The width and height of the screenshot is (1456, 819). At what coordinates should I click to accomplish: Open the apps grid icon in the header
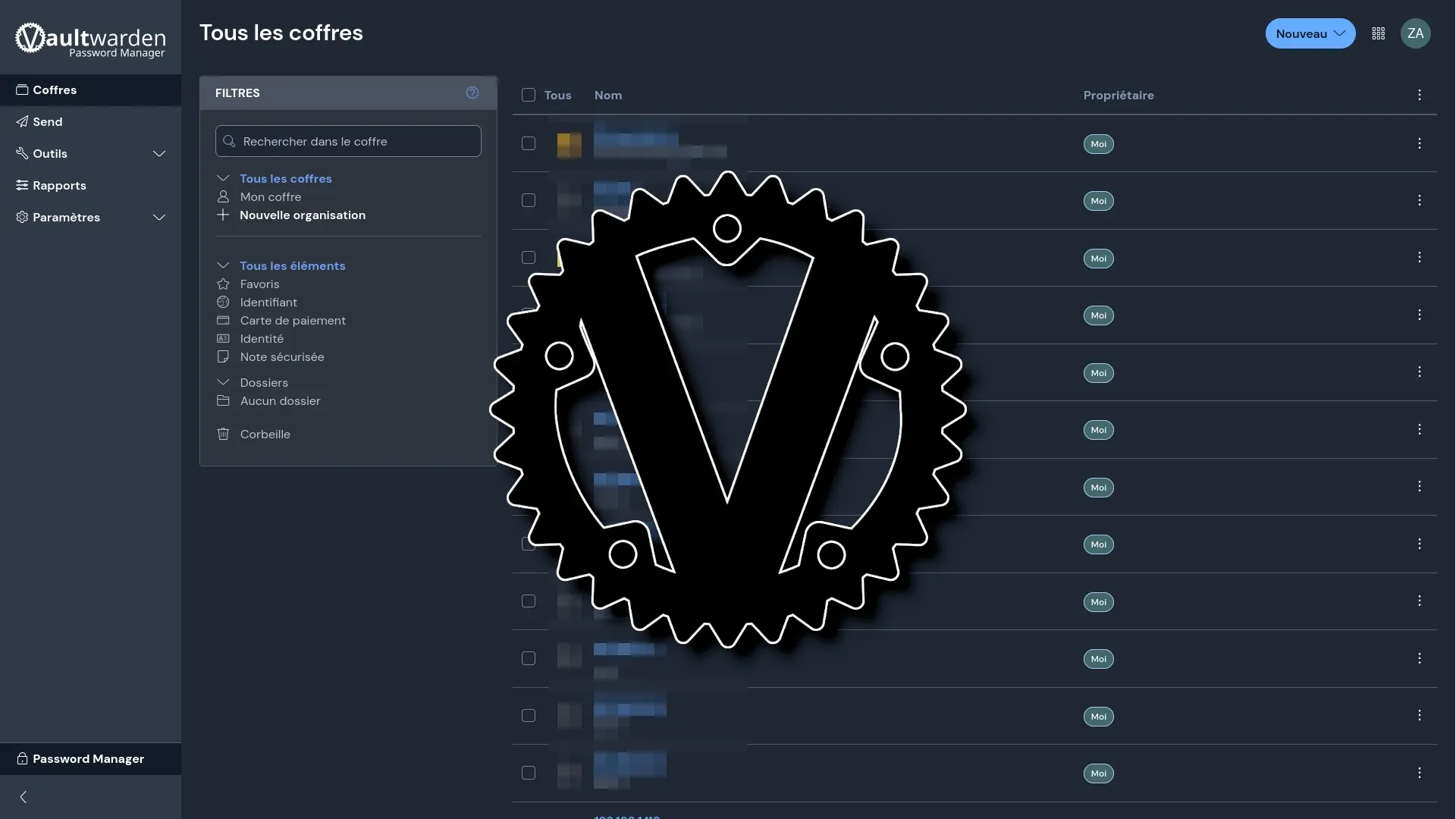pyautogui.click(x=1378, y=33)
